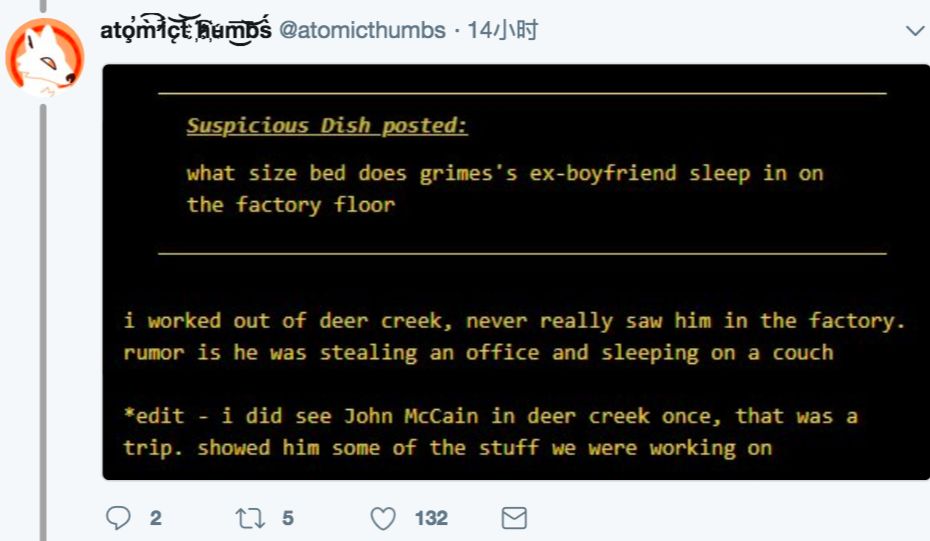Retweet this post using the arrows icon

tap(250, 518)
